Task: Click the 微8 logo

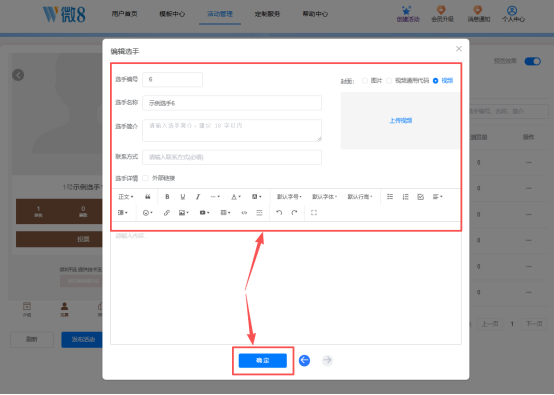Action: tap(64, 14)
